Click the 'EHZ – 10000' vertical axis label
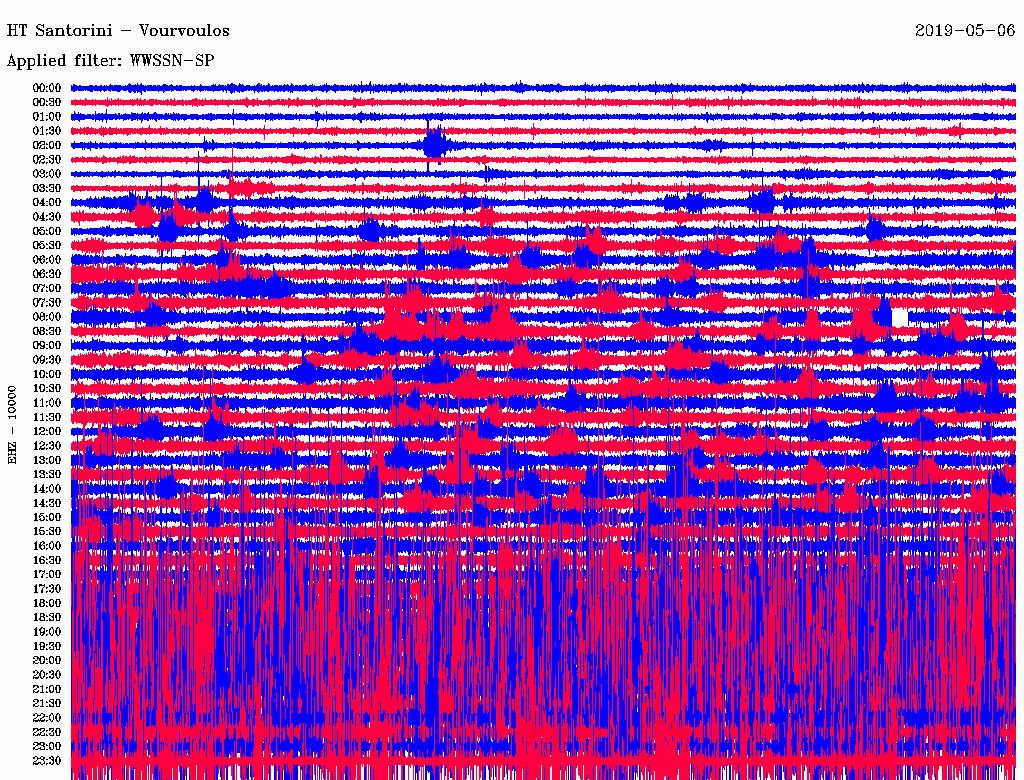 (12, 425)
